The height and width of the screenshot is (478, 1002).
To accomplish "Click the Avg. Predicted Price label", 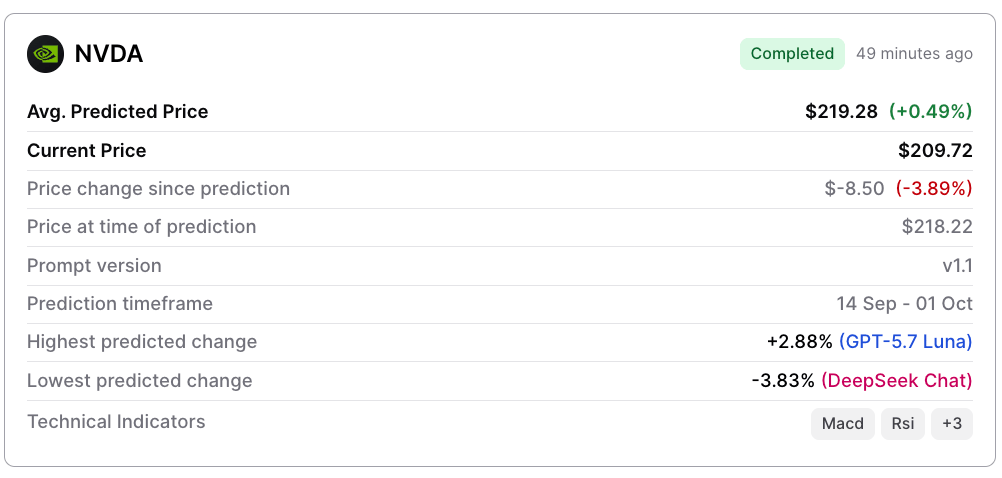I will click(118, 112).
